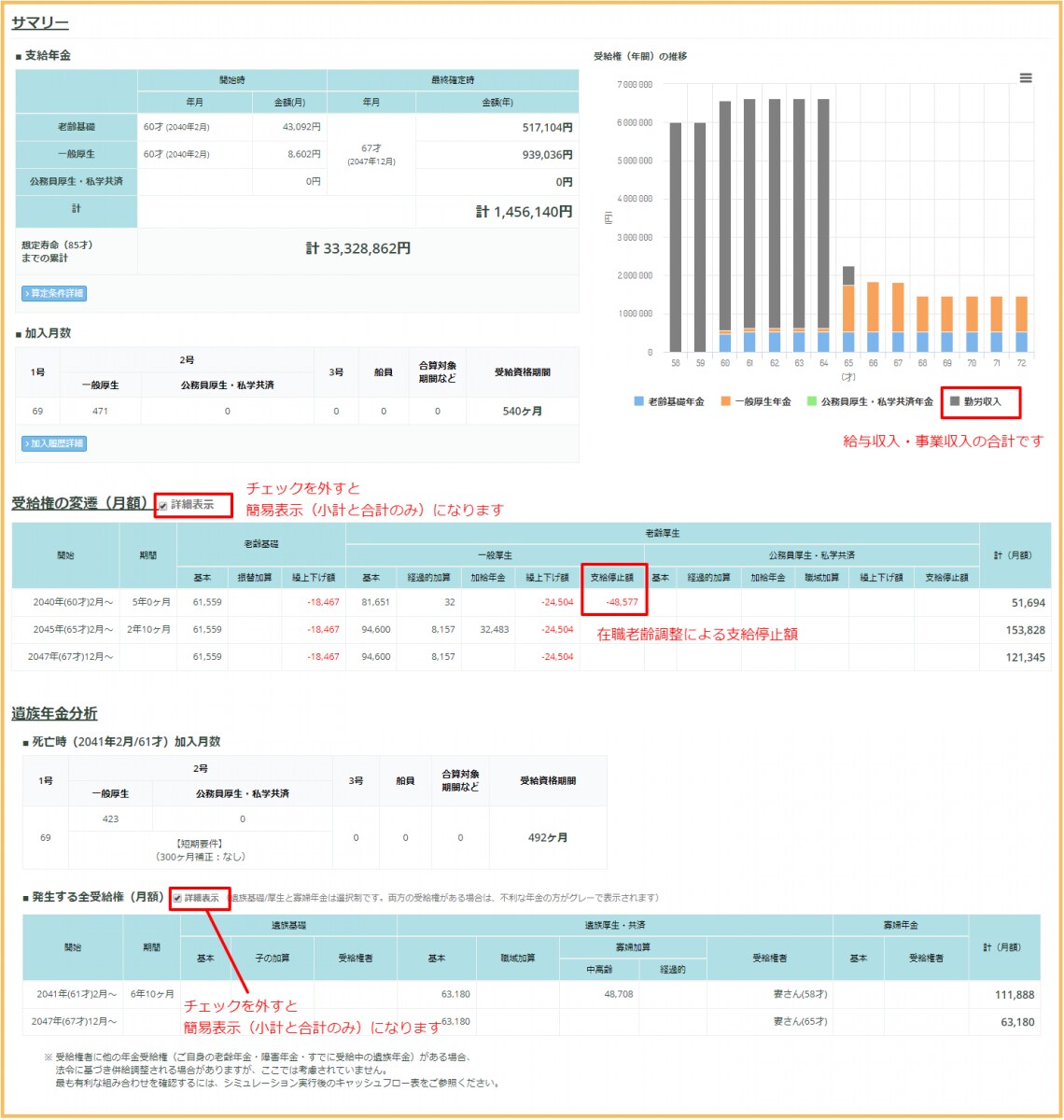Select 受給権（年間）の推移 chart title

pos(640,57)
